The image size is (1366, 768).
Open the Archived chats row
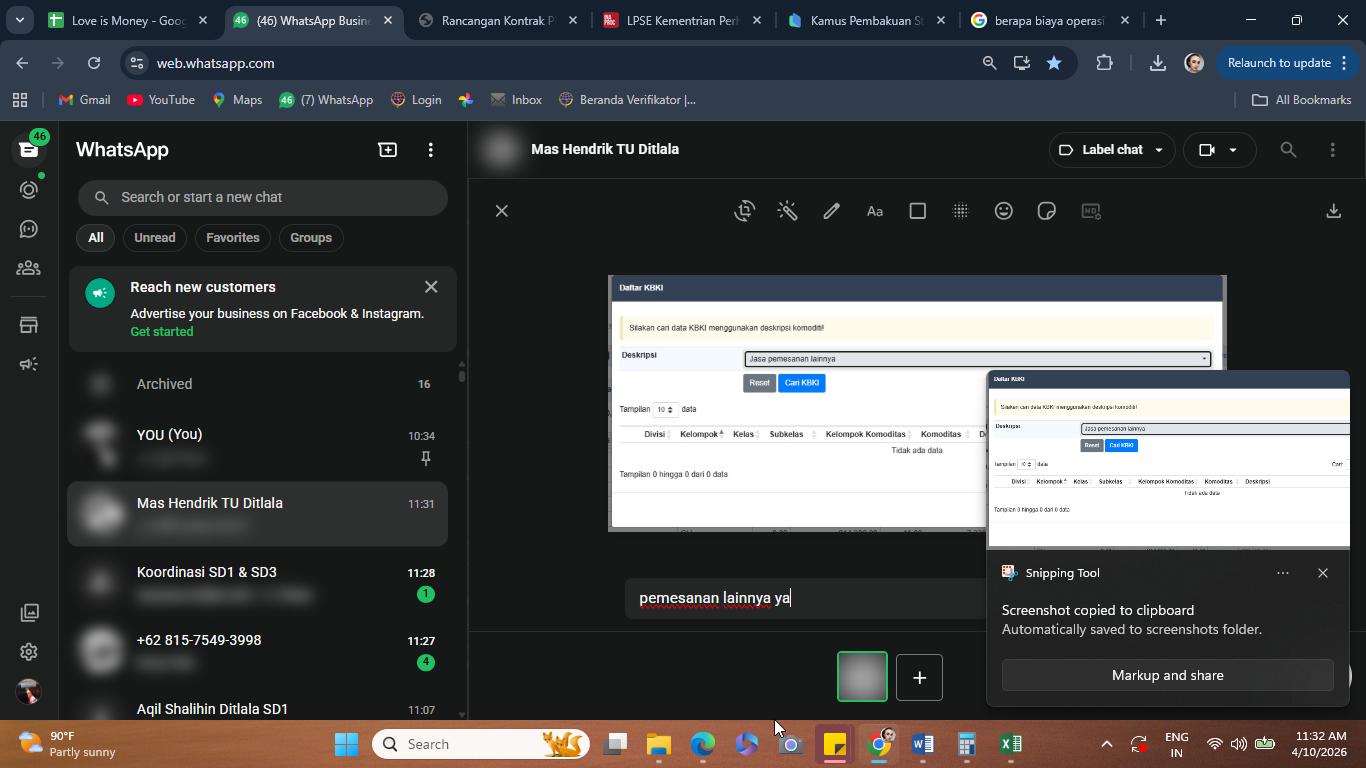pyautogui.click(x=258, y=384)
